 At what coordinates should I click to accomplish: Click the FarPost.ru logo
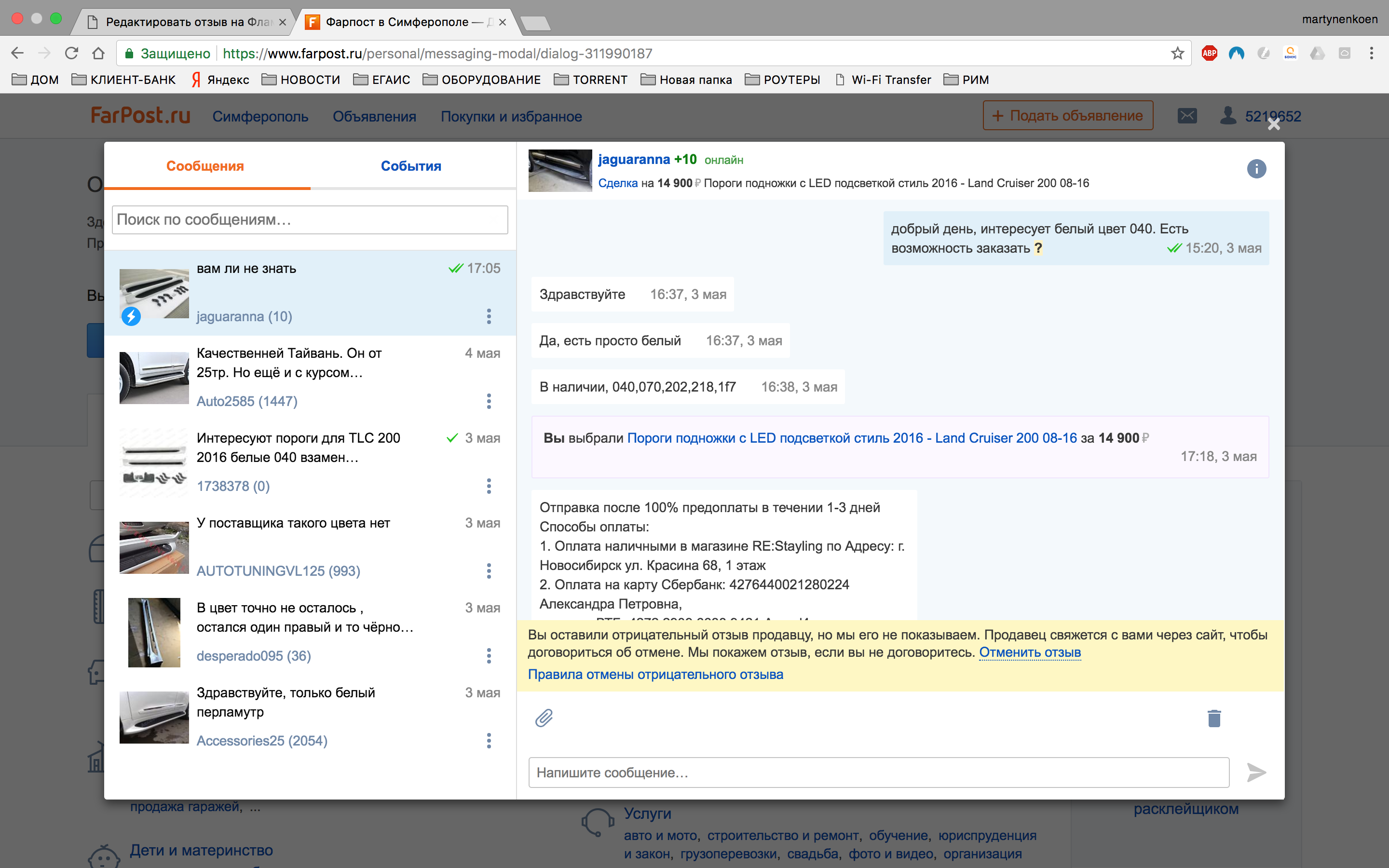(141, 115)
